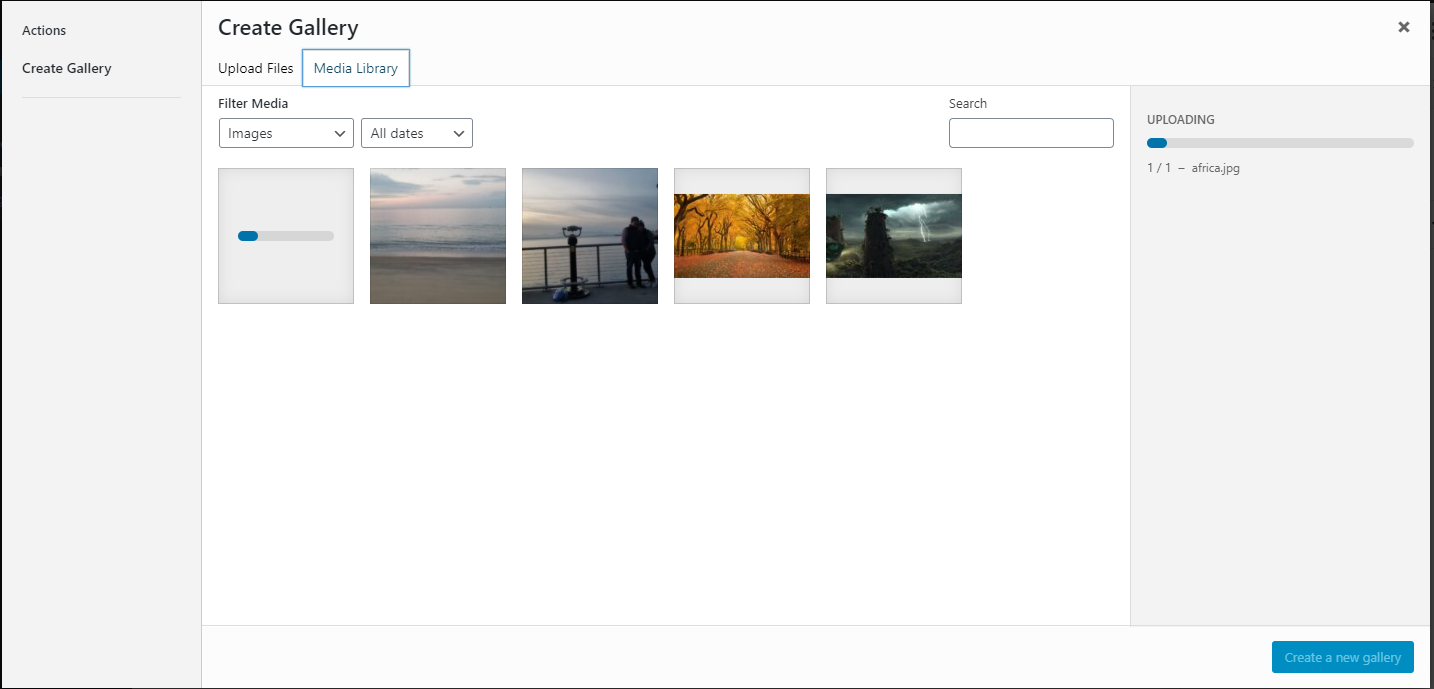Click the sidebar upload progress bar

[x=1280, y=143]
